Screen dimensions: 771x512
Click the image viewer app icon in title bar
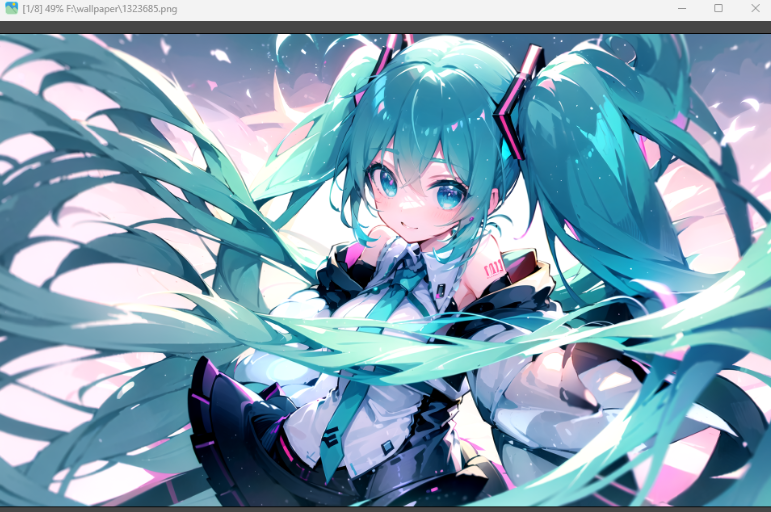[x=11, y=8]
